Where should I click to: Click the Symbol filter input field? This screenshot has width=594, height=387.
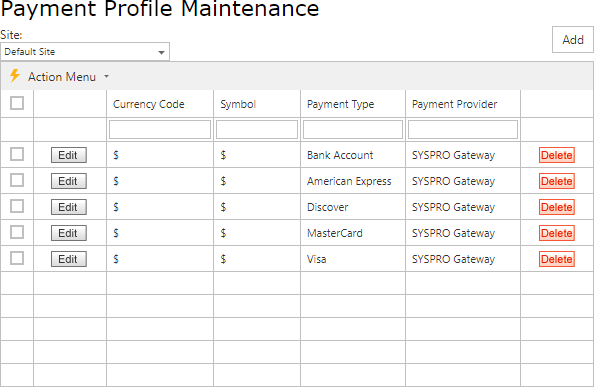point(257,130)
